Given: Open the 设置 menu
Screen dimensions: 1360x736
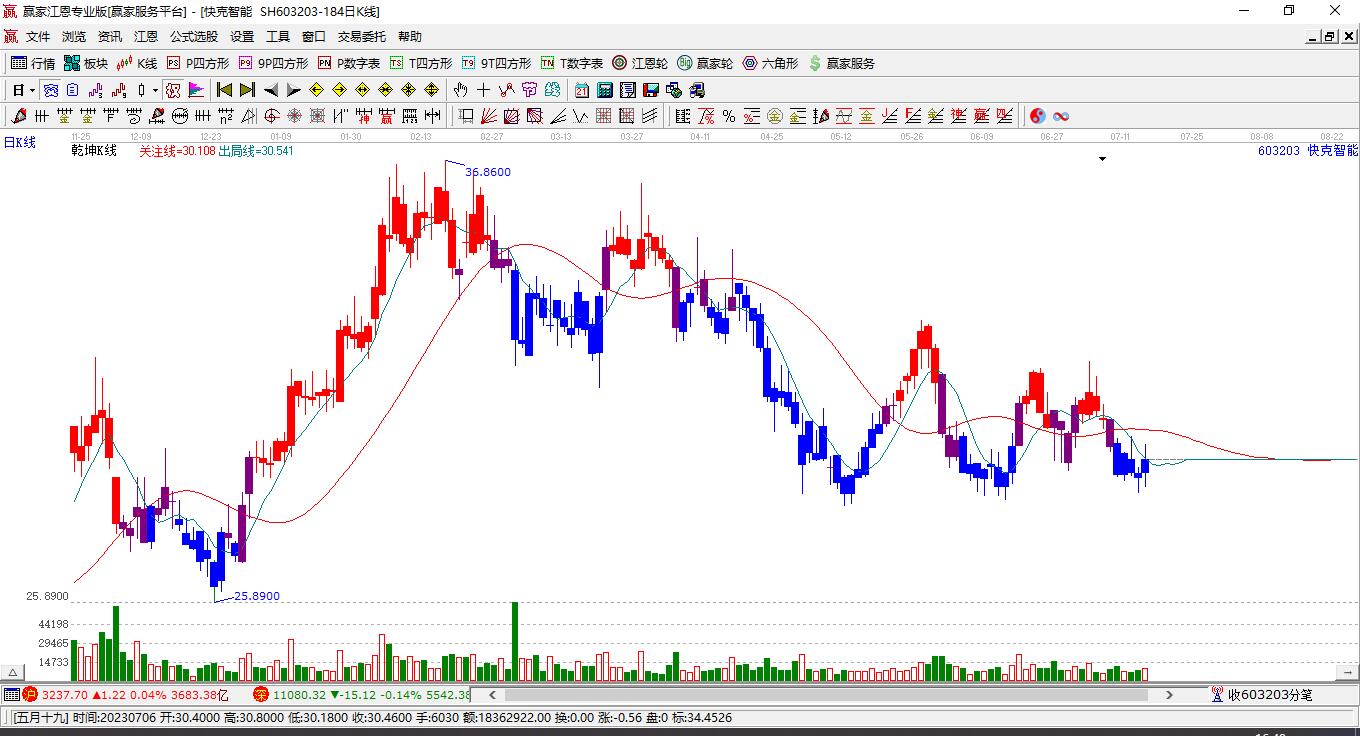Looking at the screenshot, I should click(242, 37).
